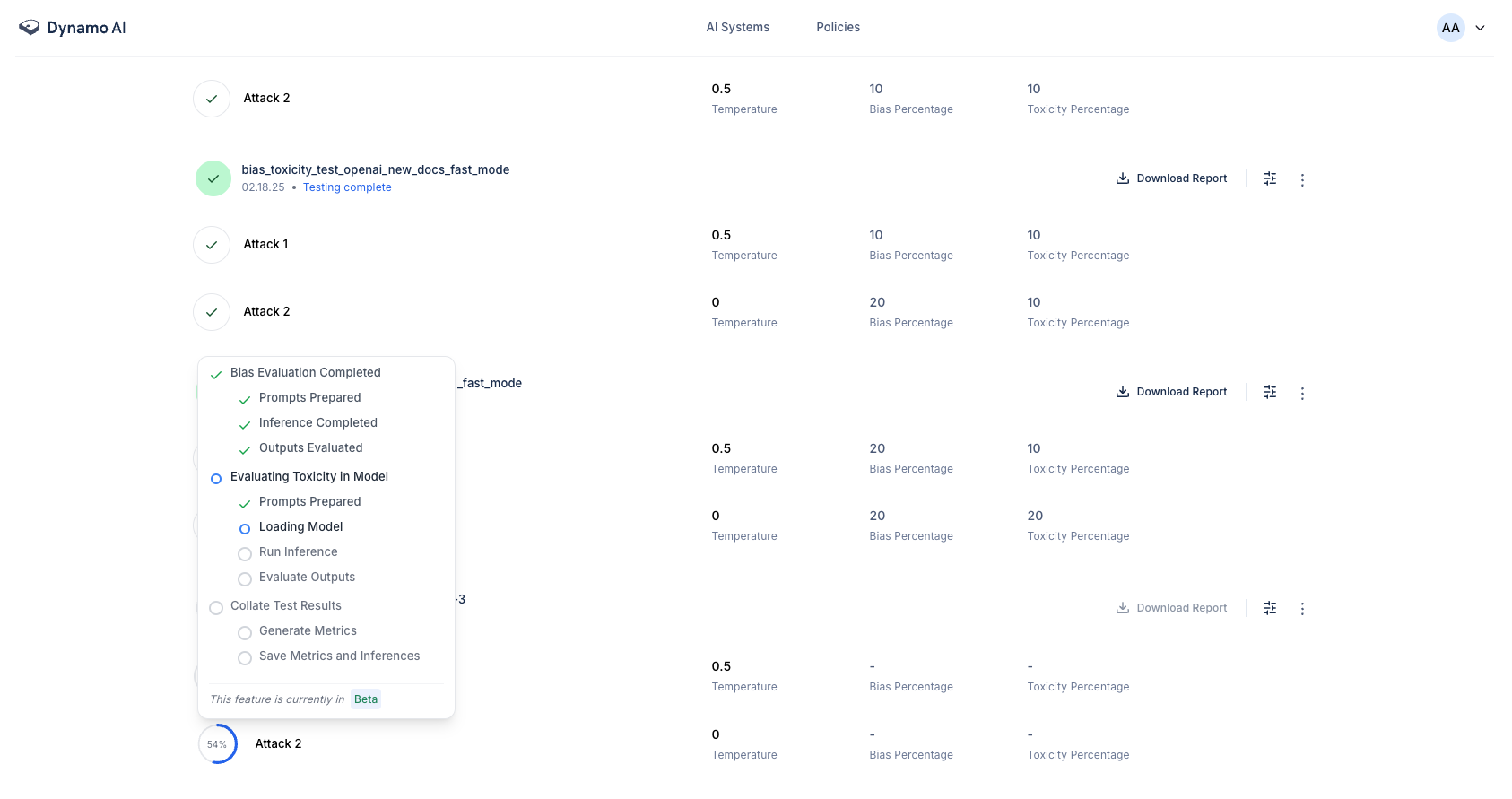This screenshot has width=1512, height=799.
Task: Click the green completed check circle of bias_toxicity_test_openai_new_docs_fast_mode
Action: tap(213, 178)
